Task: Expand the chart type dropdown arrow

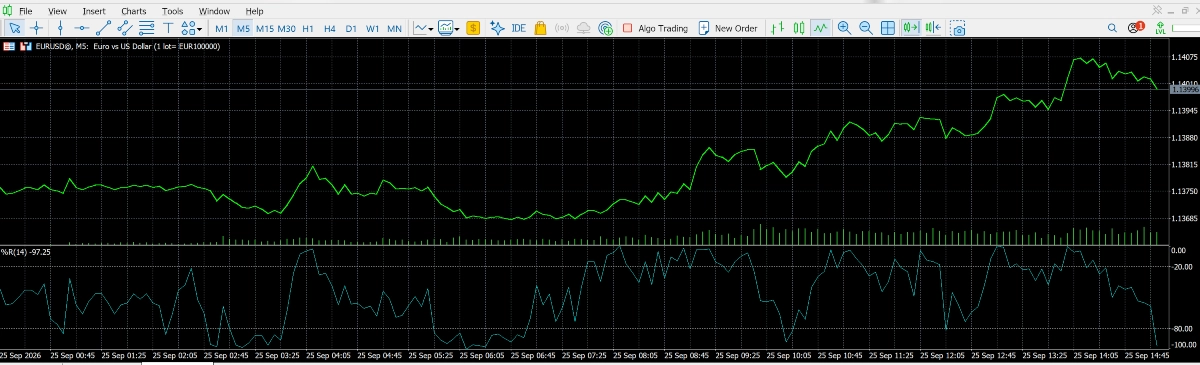Action: [x=431, y=29]
